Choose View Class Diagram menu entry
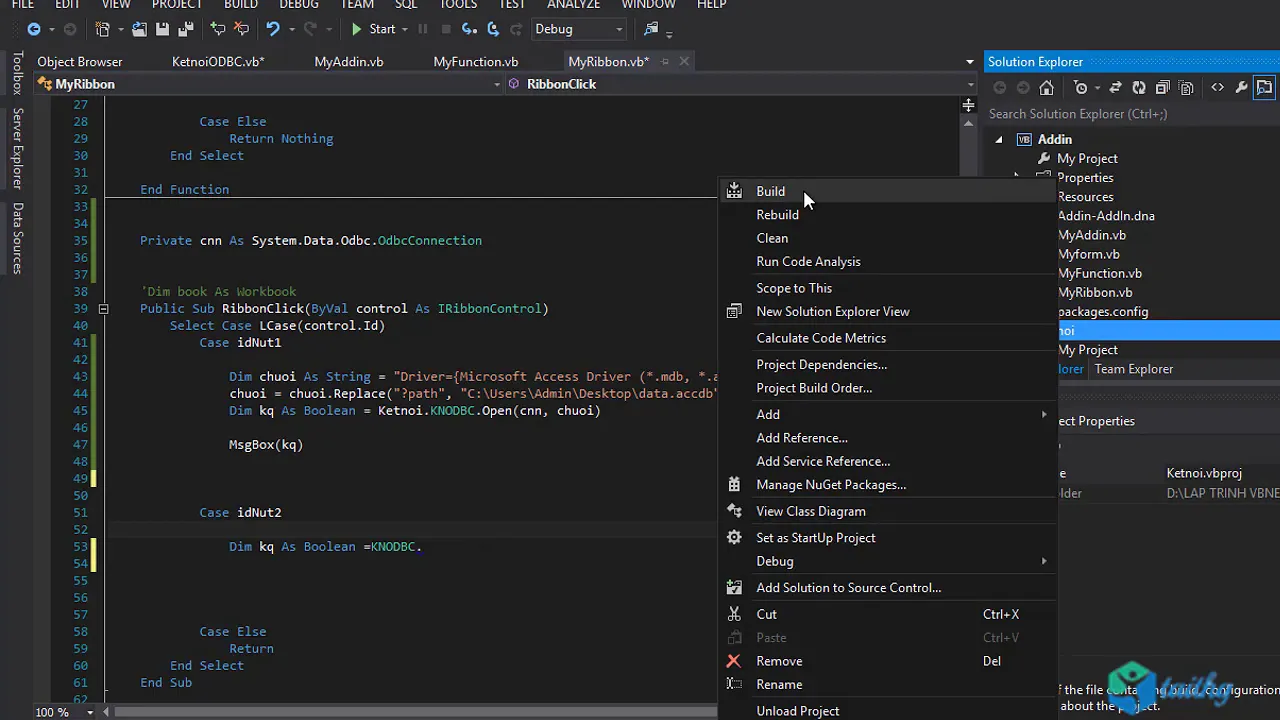The width and height of the screenshot is (1280, 720). tap(888, 511)
